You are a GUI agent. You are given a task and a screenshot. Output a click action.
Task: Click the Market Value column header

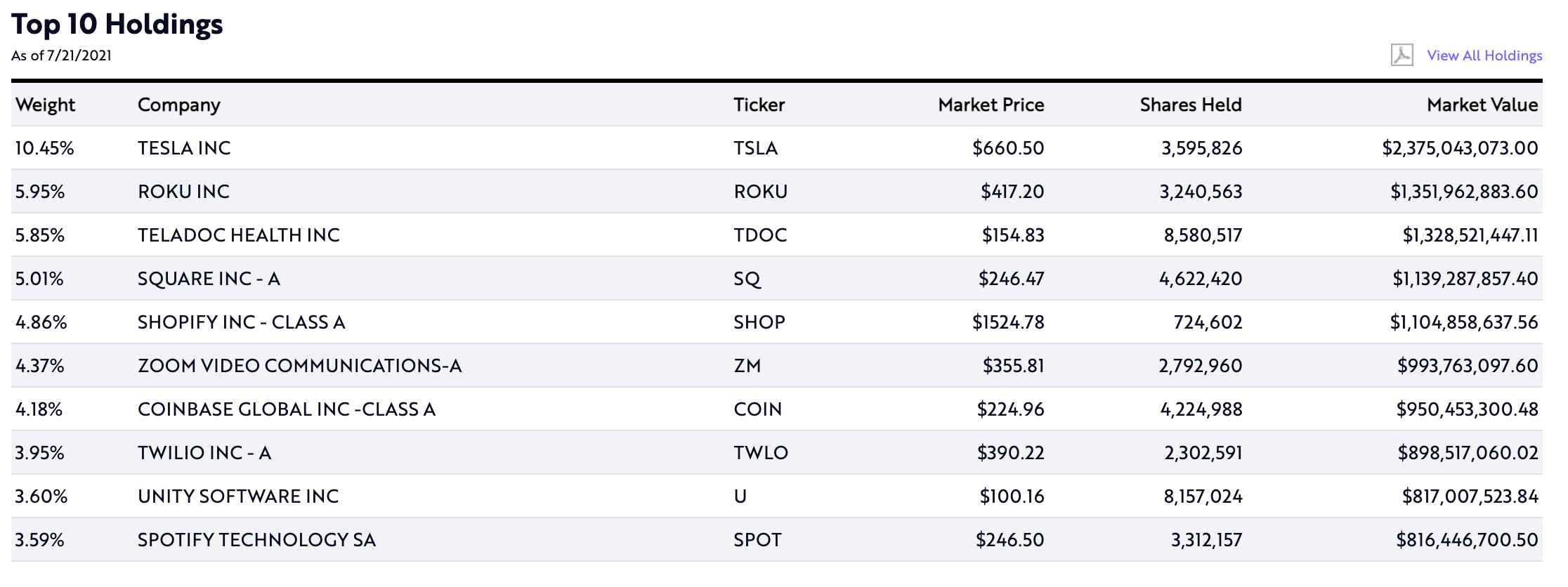click(1482, 105)
